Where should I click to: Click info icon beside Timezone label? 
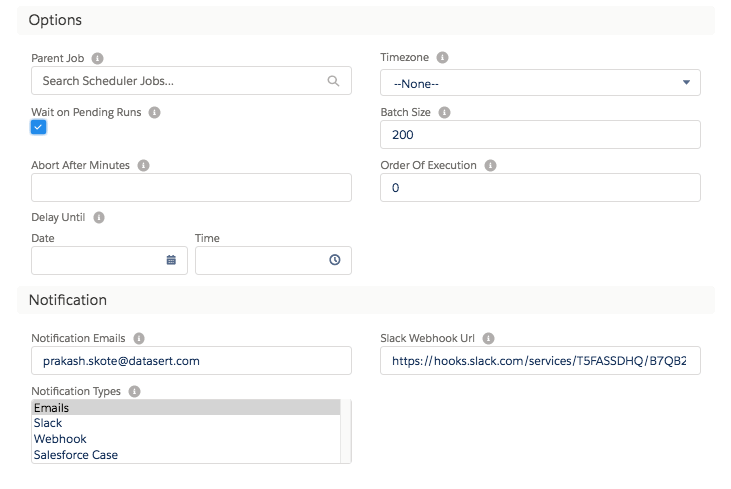tap(443, 58)
